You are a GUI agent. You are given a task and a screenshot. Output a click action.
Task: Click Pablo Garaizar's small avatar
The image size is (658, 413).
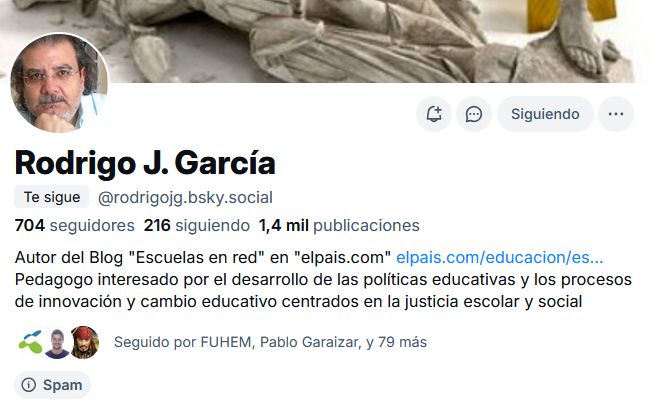pos(57,343)
